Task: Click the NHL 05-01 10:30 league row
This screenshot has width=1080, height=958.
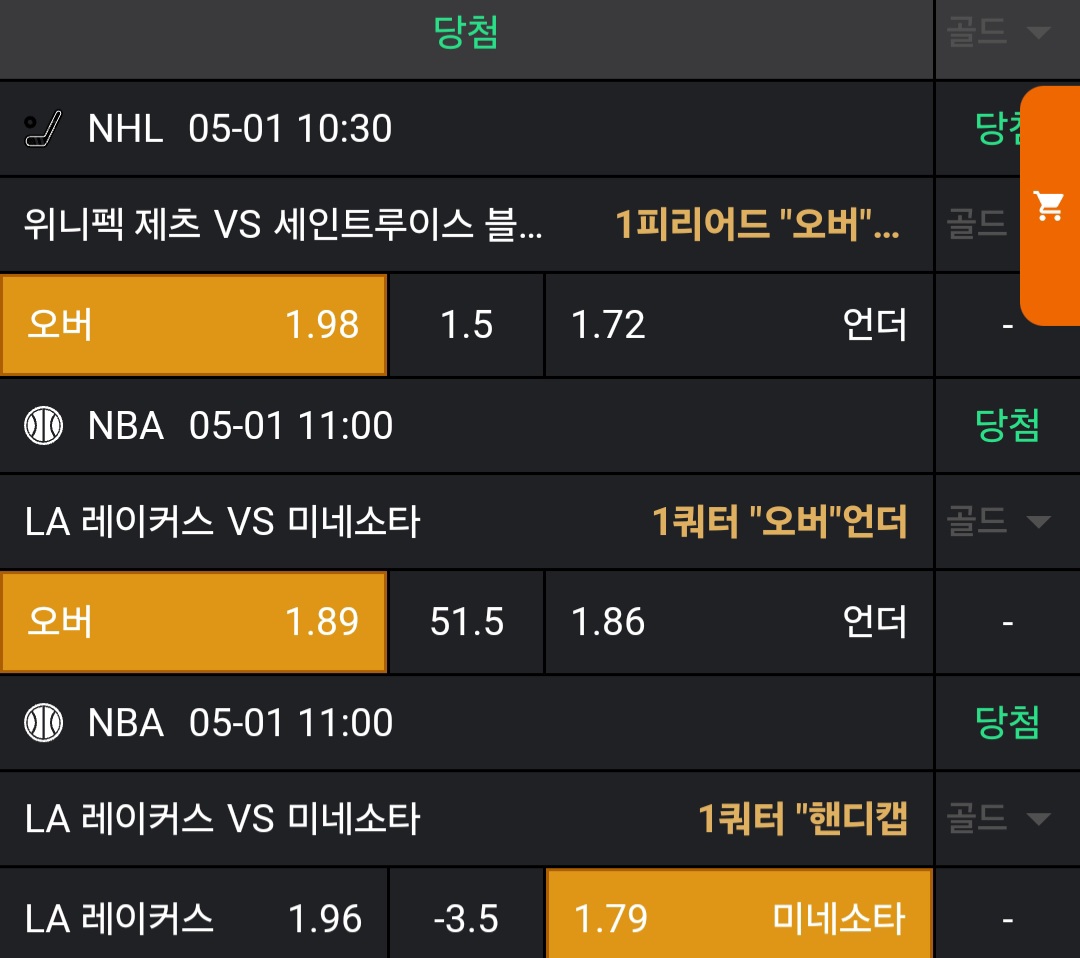Action: 240,129
